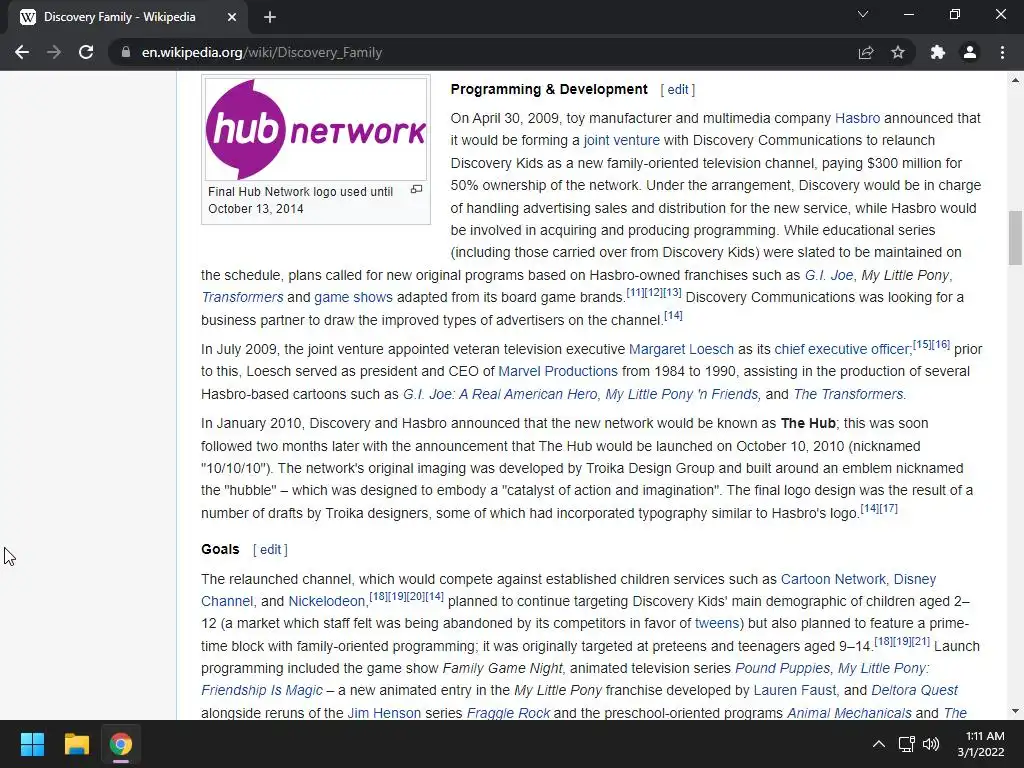Open the Chrome profile avatar
This screenshot has width=1024, height=768.
point(970,52)
